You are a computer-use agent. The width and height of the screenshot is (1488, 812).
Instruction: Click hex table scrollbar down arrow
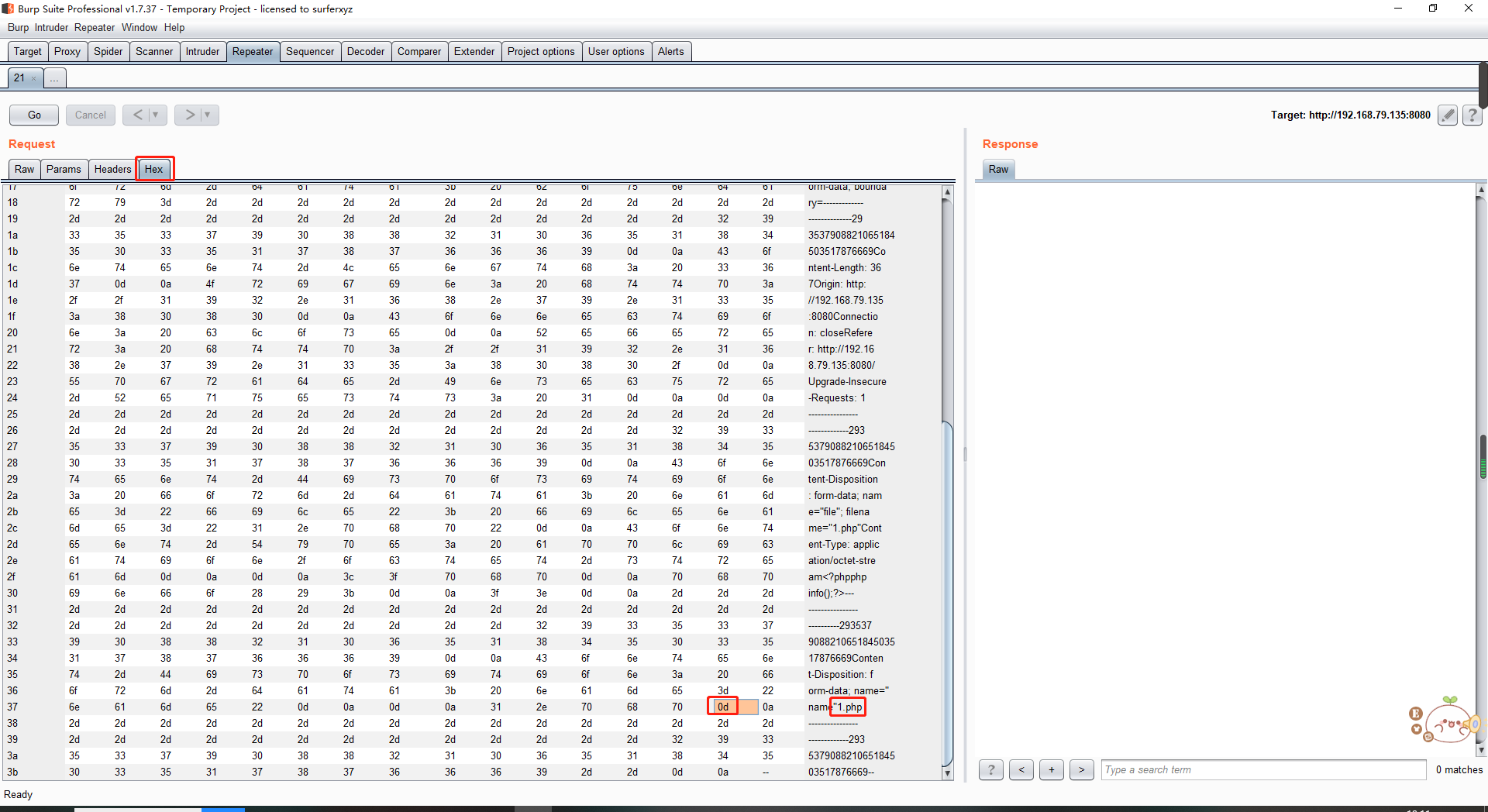pyautogui.click(x=947, y=772)
